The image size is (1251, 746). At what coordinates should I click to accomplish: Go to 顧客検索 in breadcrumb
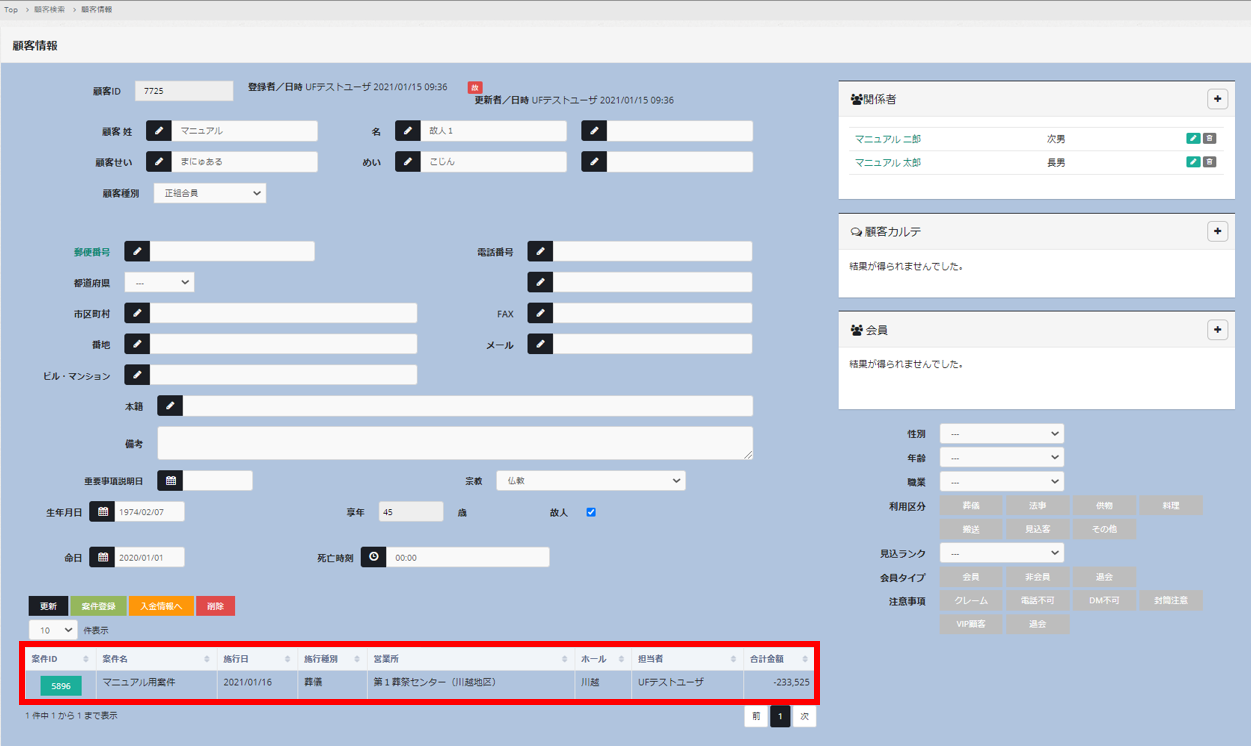coord(49,10)
